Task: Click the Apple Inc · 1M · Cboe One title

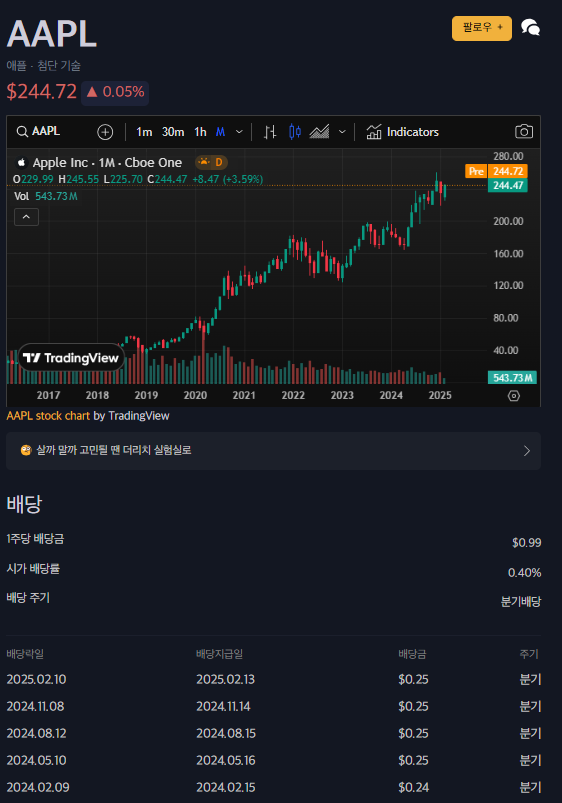Action: pos(107,162)
